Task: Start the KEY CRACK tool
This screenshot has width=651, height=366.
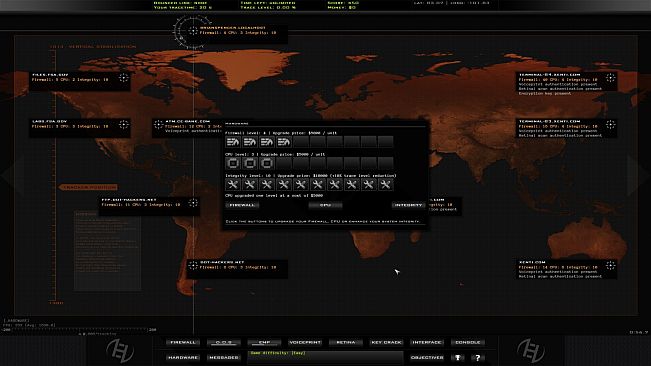Action: (386, 342)
